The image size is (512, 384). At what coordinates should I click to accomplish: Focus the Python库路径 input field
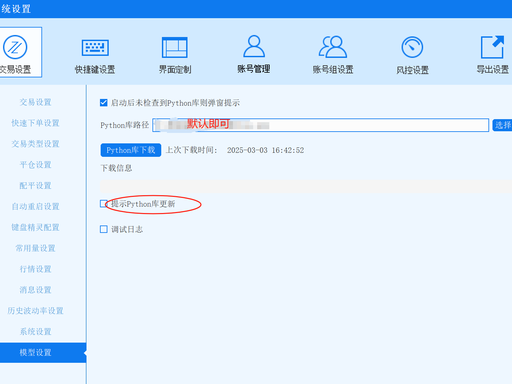pos(321,125)
